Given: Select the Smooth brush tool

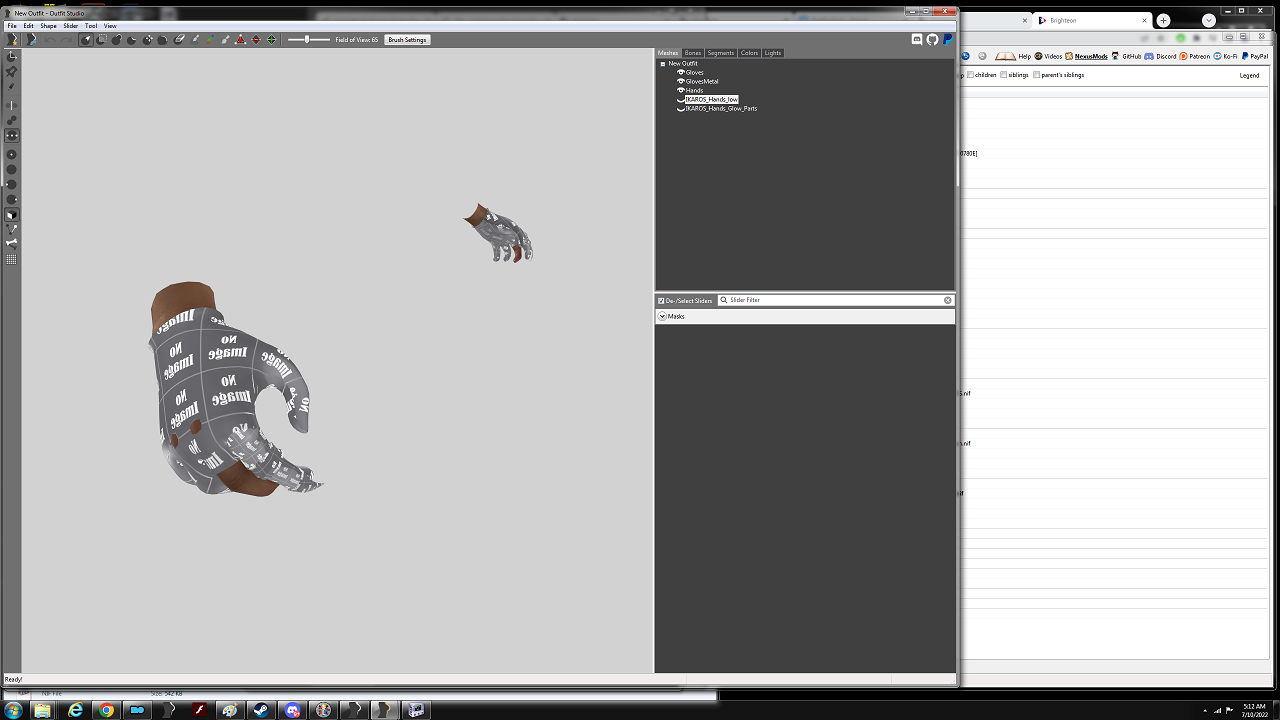Looking at the screenshot, I should click(x=163, y=40).
